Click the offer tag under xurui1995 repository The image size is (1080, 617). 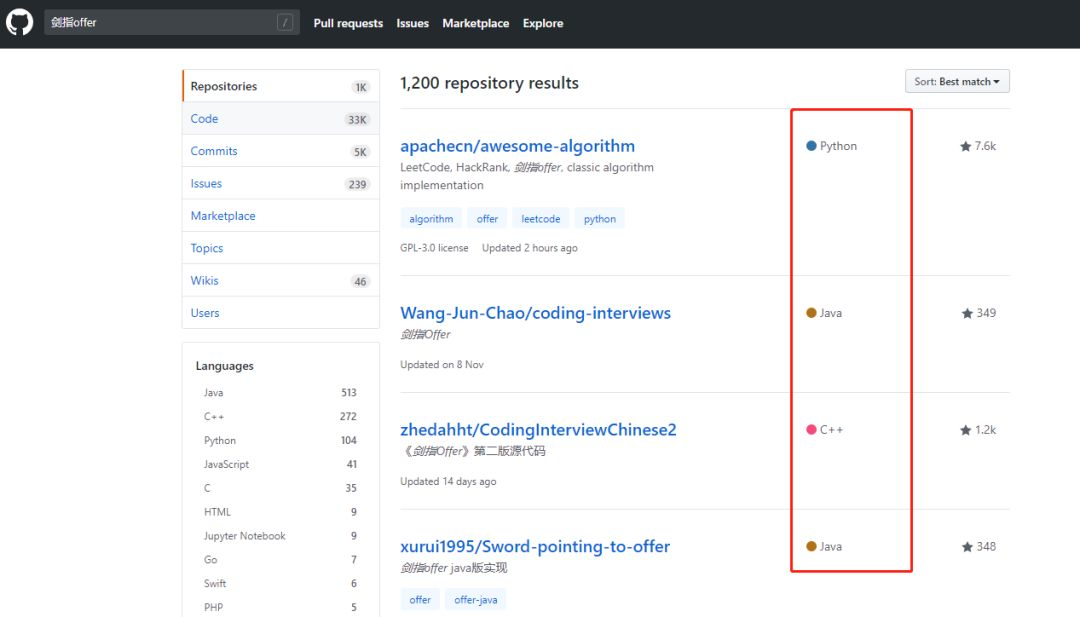(x=420, y=600)
